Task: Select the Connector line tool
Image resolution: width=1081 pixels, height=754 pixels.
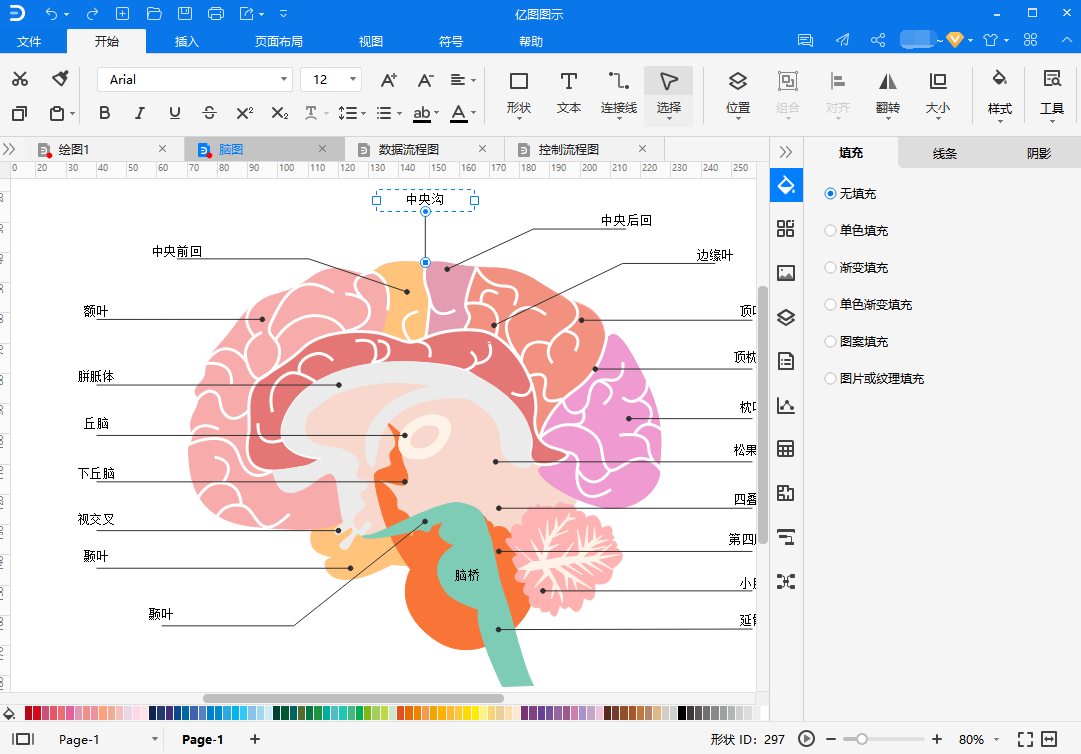Action: 618,95
